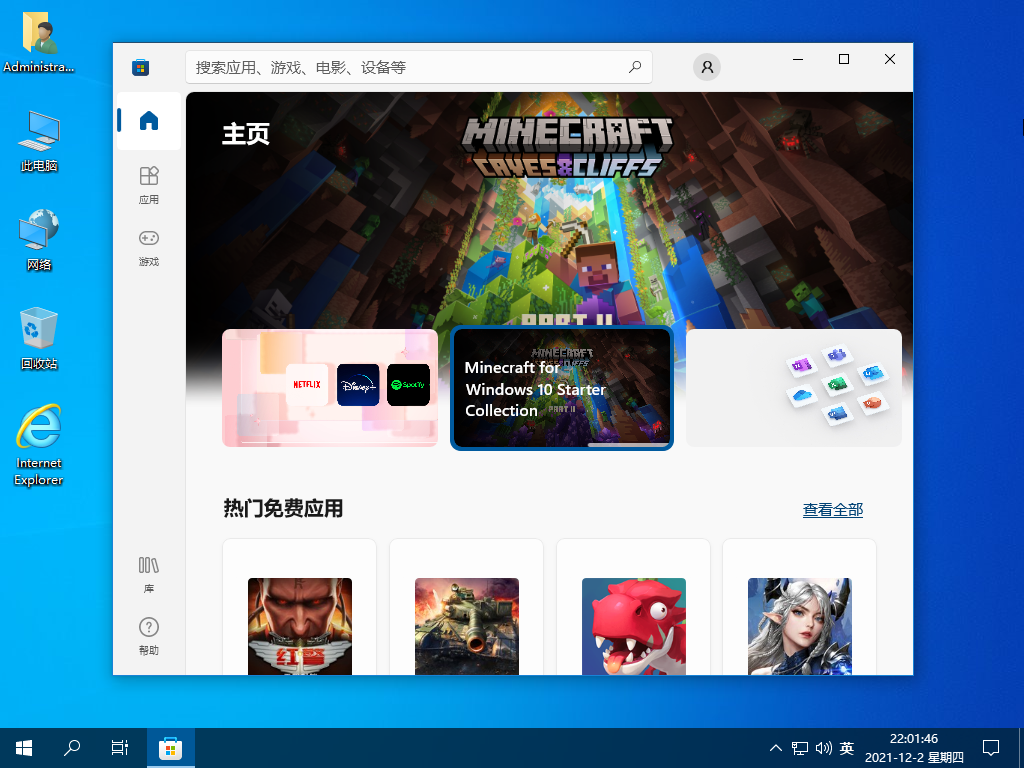The width and height of the screenshot is (1024, 768).
Task: Open the taskbar clock and date
Action: point(914,748)
